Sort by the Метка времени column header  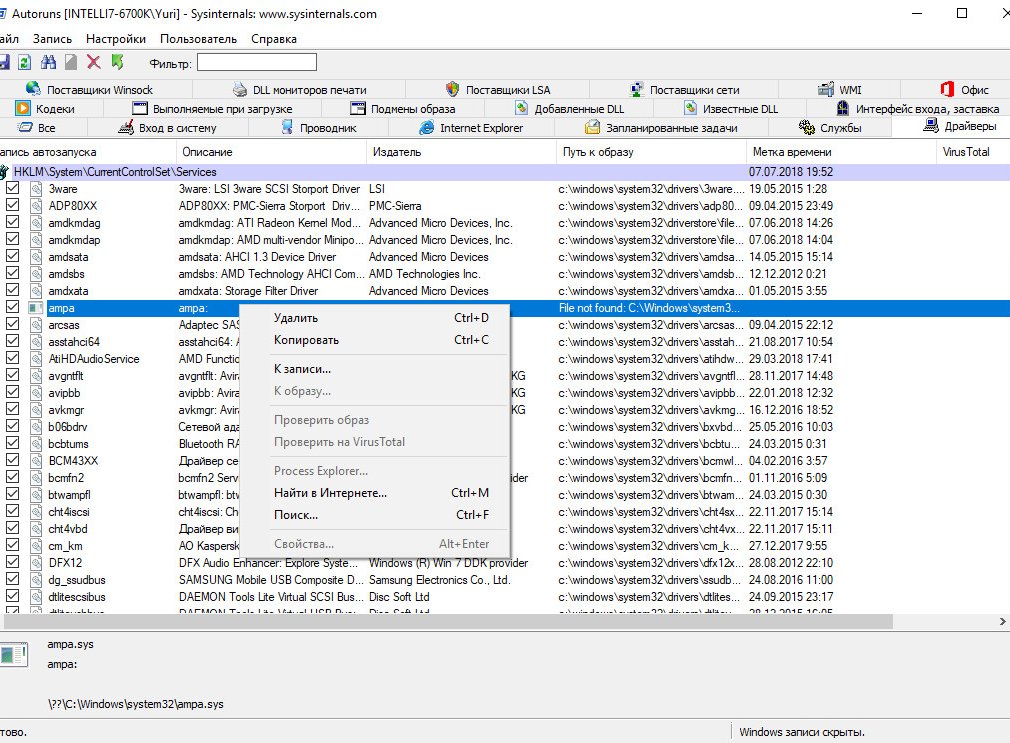tap(840, 152)
